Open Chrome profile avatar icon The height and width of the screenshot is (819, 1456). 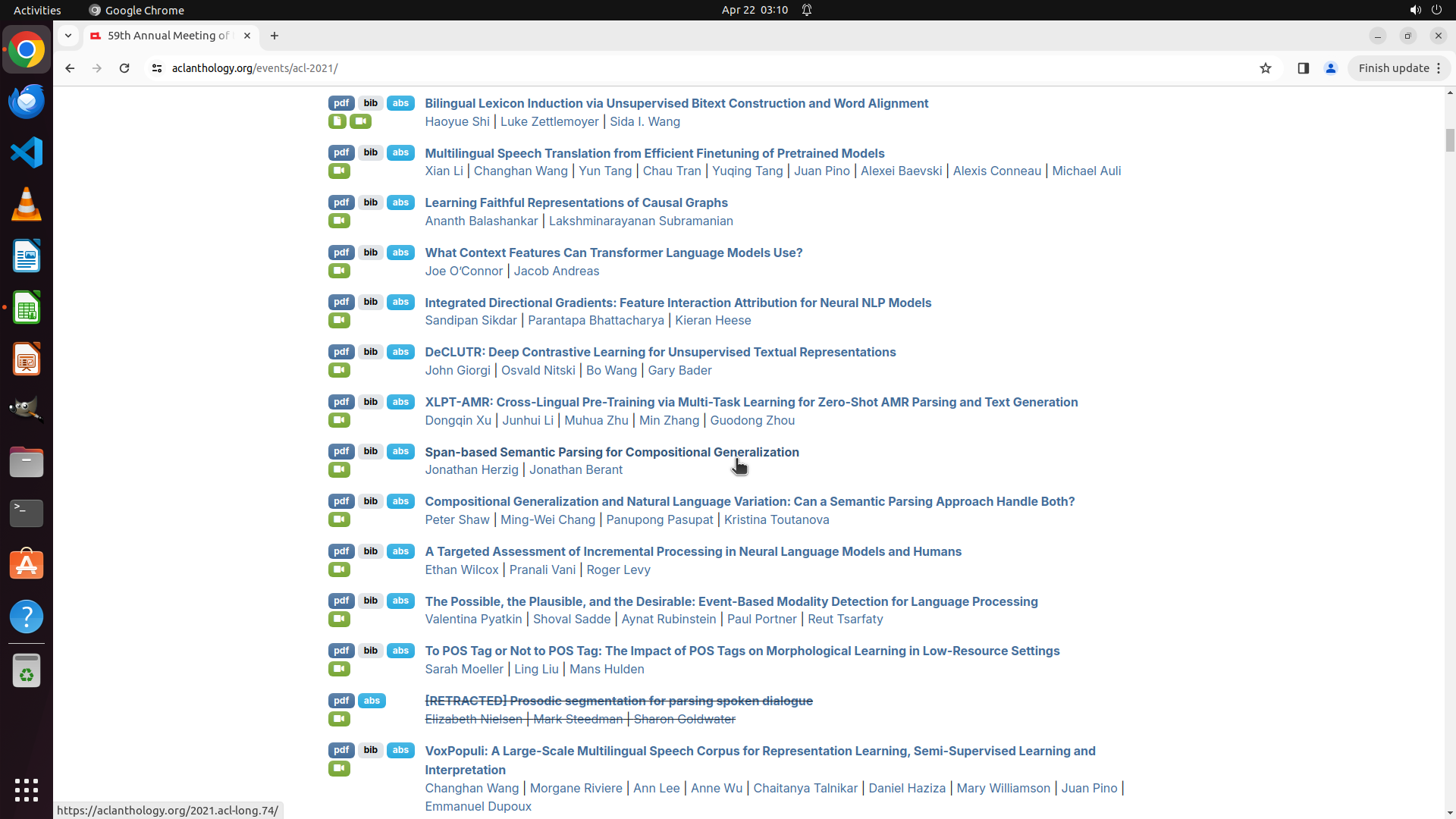[x=1330, y=68]
